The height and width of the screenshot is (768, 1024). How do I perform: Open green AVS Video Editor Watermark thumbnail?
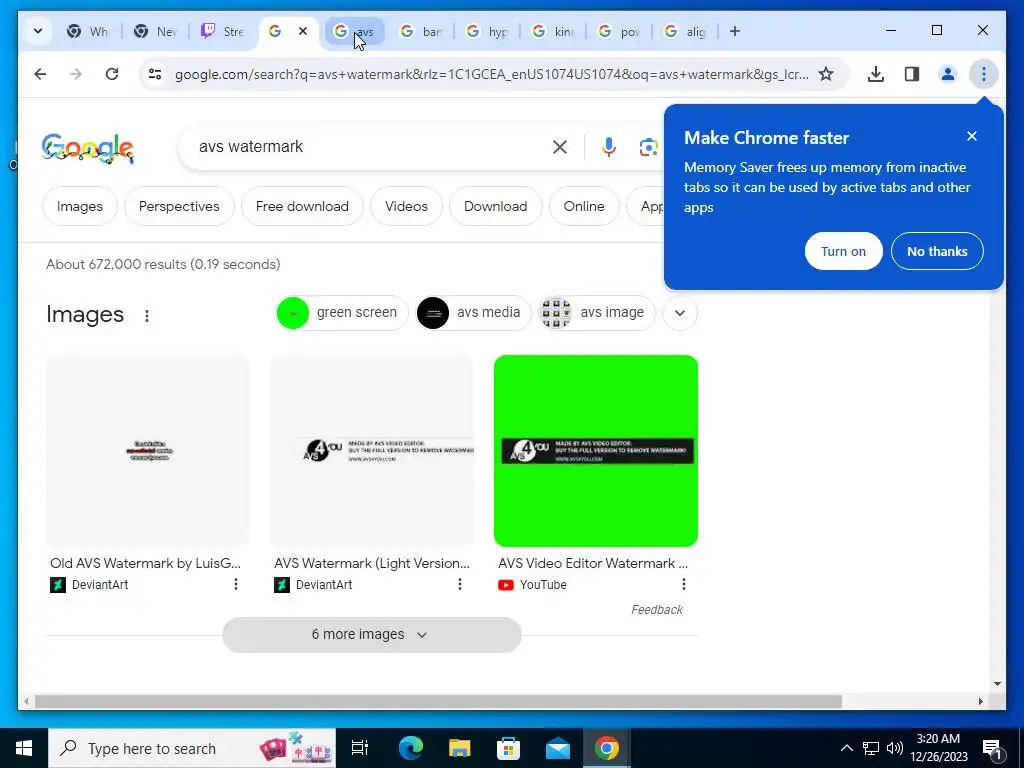point(596,451)
